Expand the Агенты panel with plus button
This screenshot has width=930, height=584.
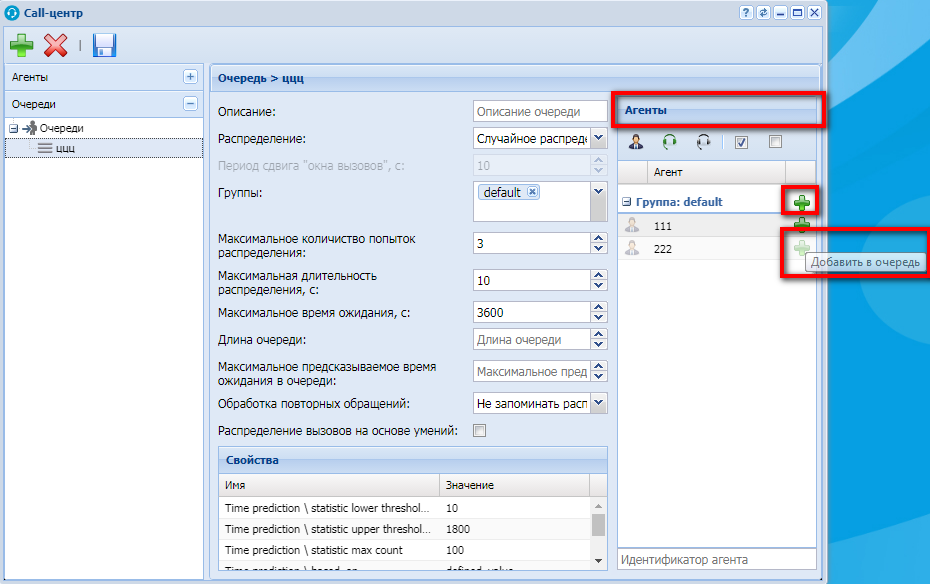[190, 76]
